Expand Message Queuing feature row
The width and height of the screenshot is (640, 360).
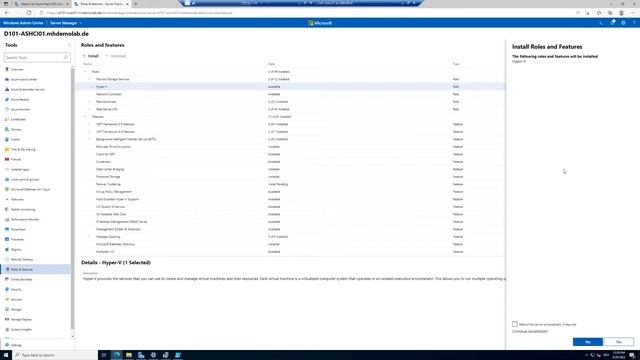89,237
